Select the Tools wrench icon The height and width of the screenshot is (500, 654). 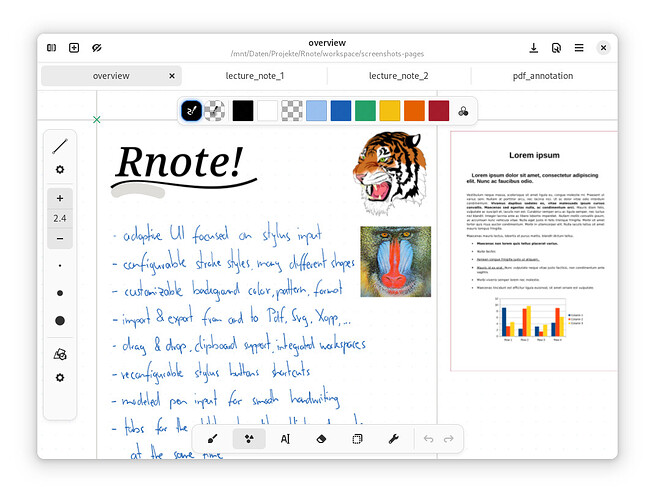[393, 439]
